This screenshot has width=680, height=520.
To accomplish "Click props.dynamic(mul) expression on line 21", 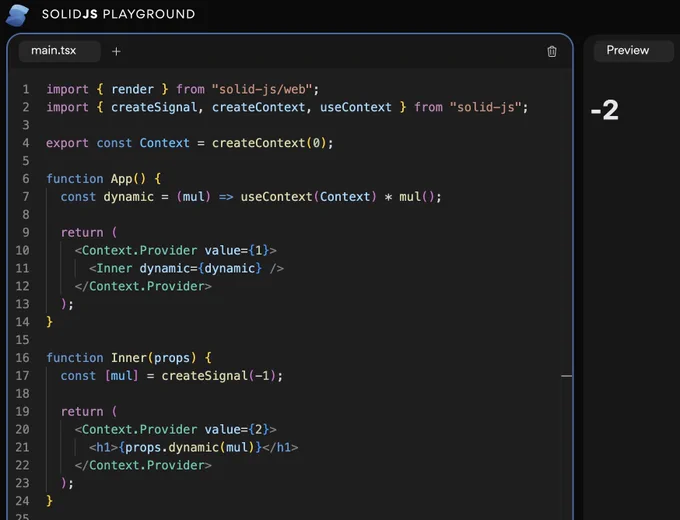I will 190,447.
